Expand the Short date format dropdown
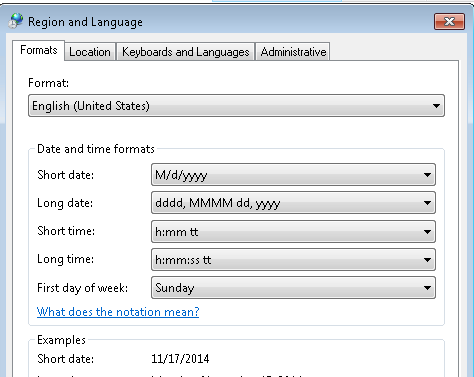 coord(293,175)
